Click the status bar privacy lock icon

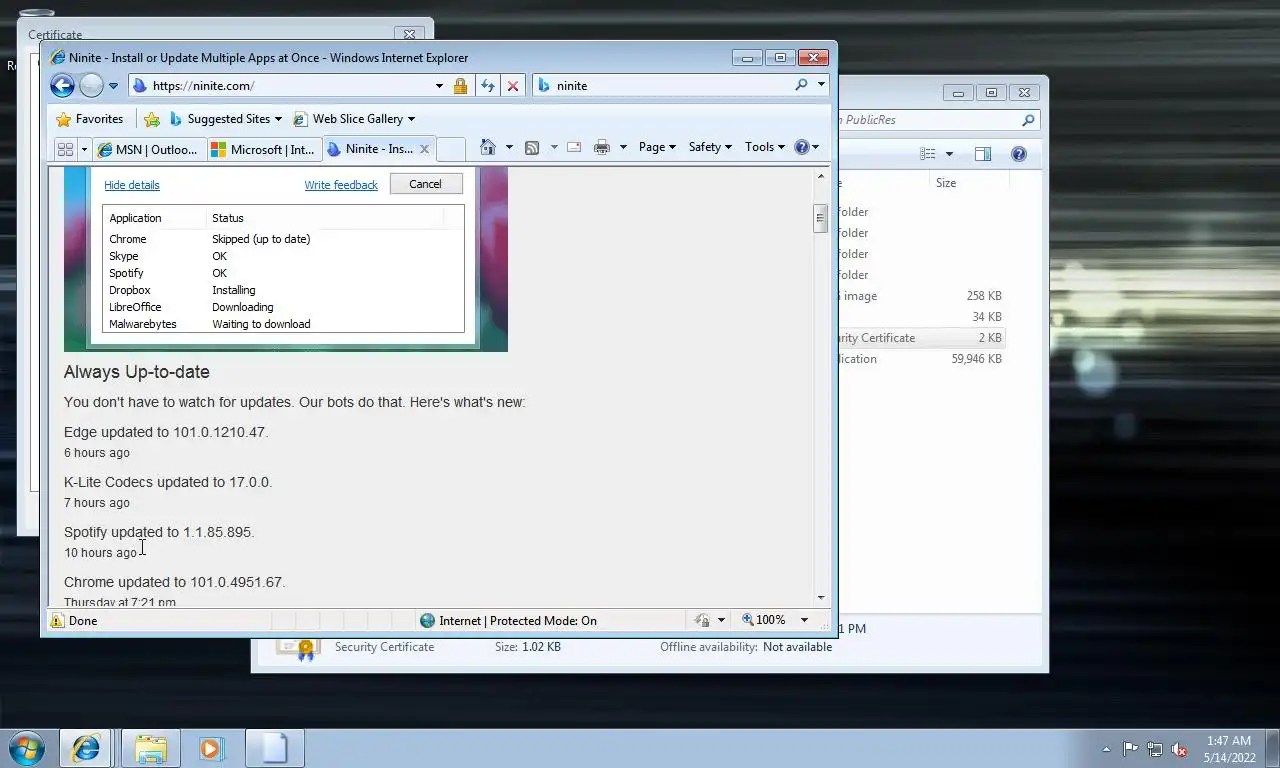pos(701,621)
